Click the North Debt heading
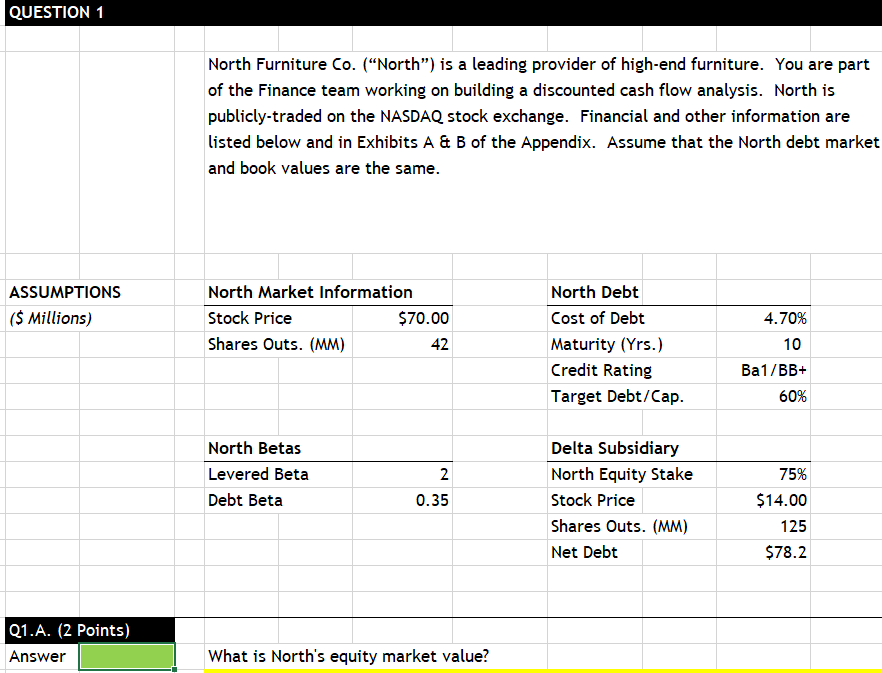Viewport: 882px width, 673px height. pyautogui.click(x=595, y=292)
